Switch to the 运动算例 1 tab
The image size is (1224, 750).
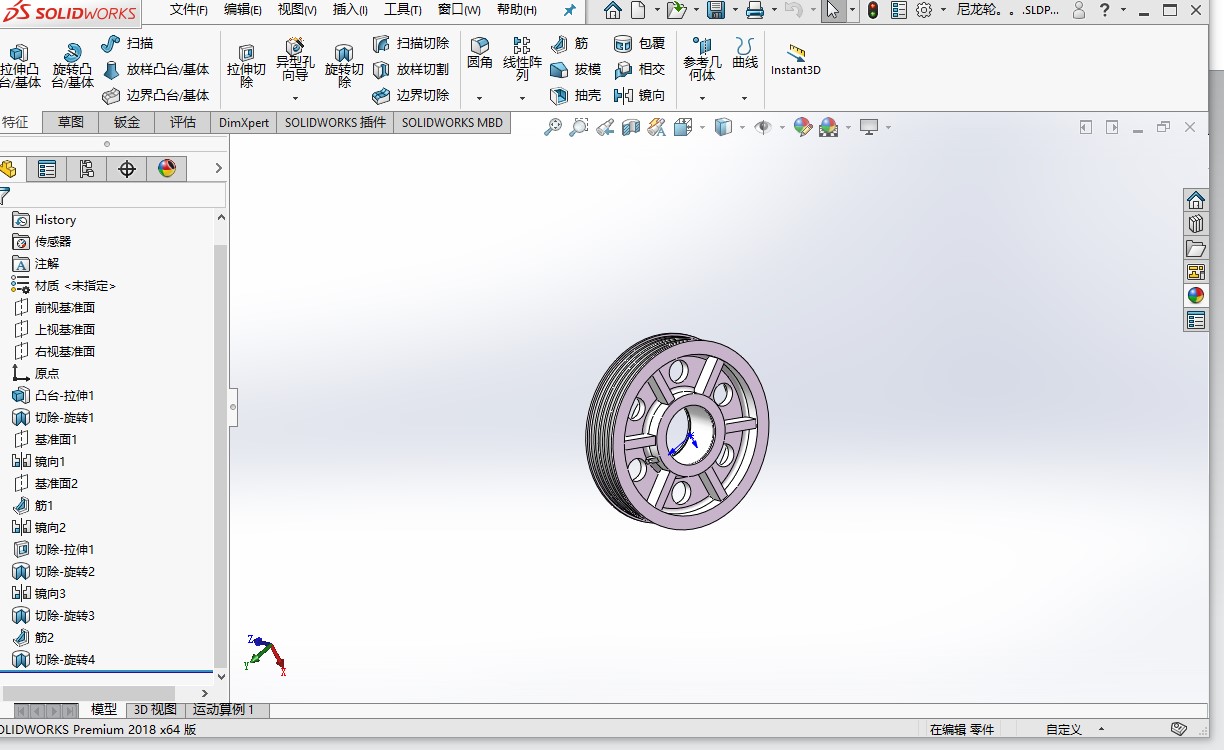pyautogui.click(x=224, y=710)
